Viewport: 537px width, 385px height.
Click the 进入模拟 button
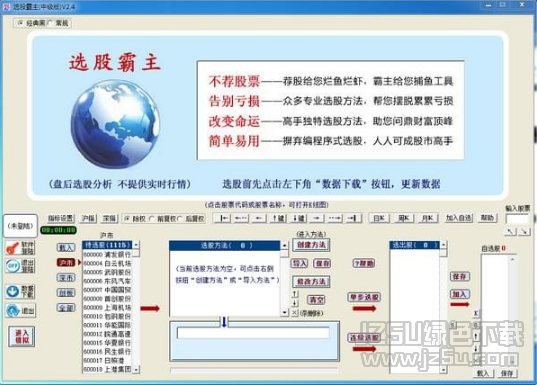pyautogui.click(x=22, y=336)
